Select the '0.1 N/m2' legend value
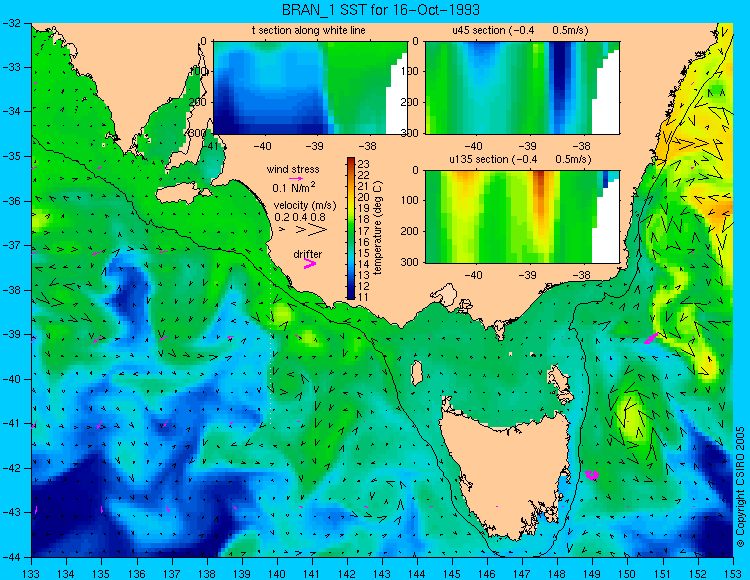This screenshot has width=750, height=580. (x=294, y=187)
